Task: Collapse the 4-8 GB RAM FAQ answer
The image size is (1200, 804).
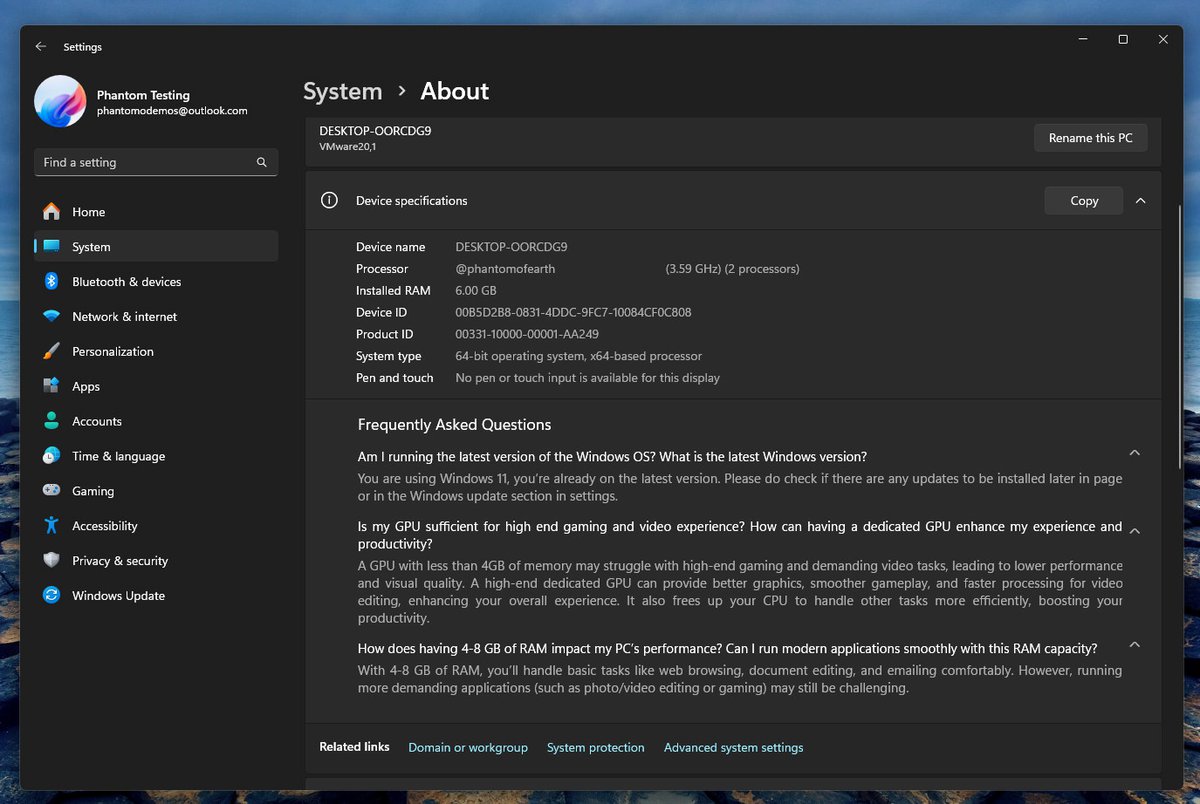Action: click(x=1134, y=645)
